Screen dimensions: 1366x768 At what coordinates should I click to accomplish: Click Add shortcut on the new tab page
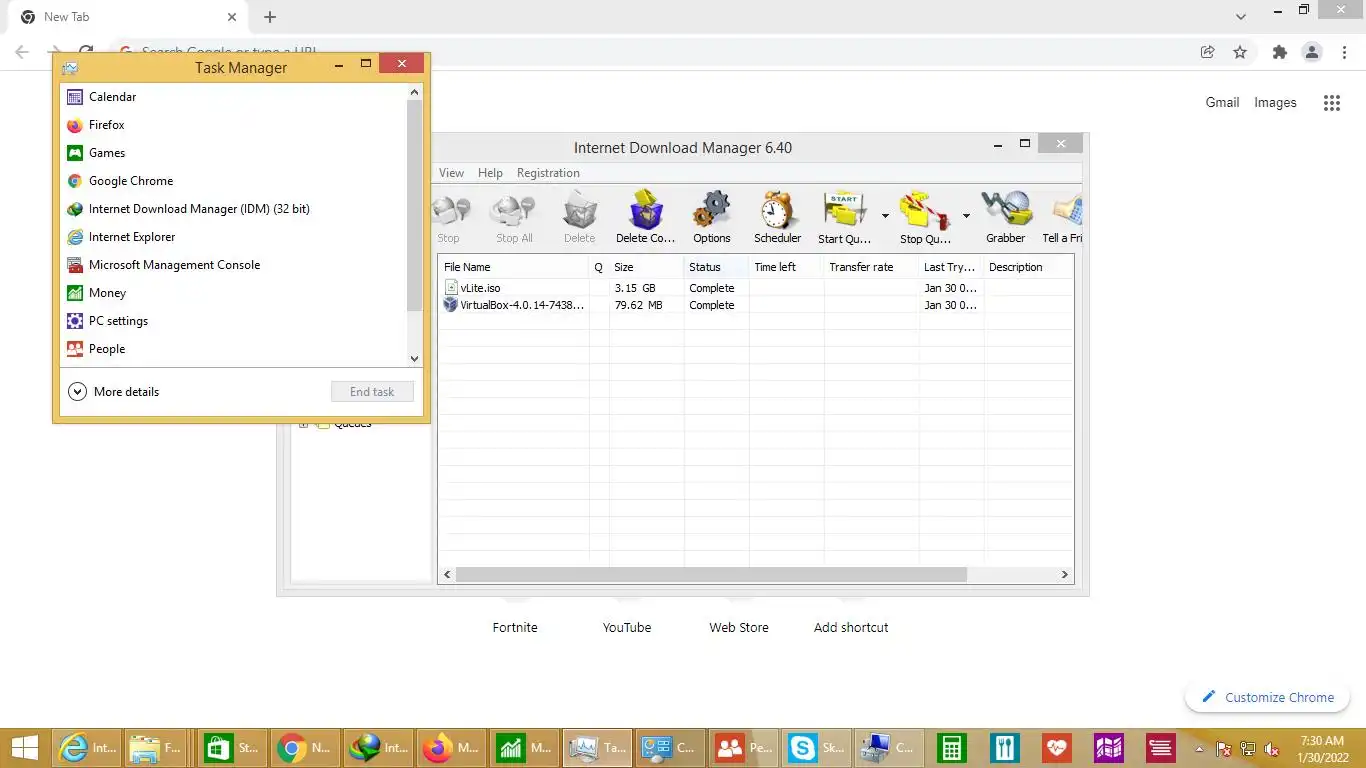point(851,627)
